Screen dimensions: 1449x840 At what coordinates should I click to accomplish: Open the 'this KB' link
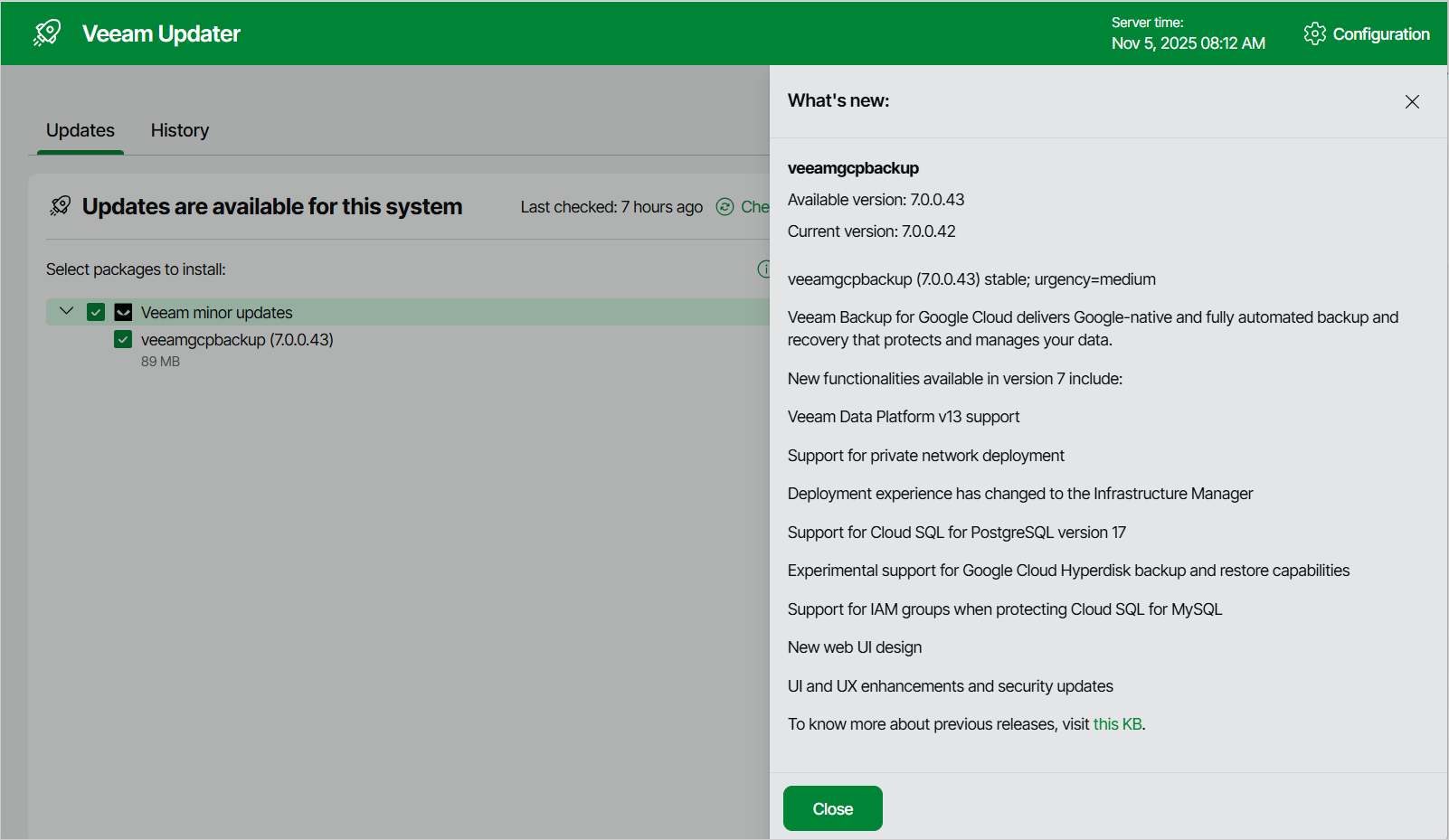pyautogui.click(x=1118, y=724)
